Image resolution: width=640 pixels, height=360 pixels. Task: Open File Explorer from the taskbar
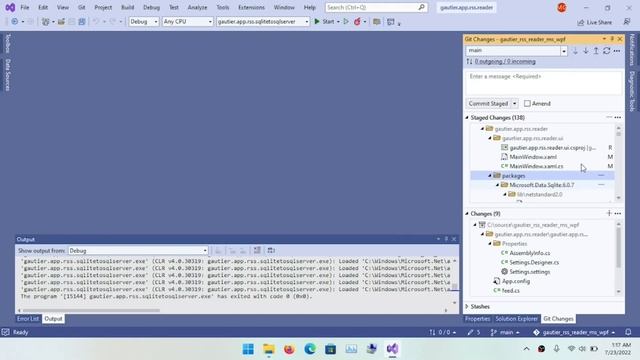(x=269, y=349)
